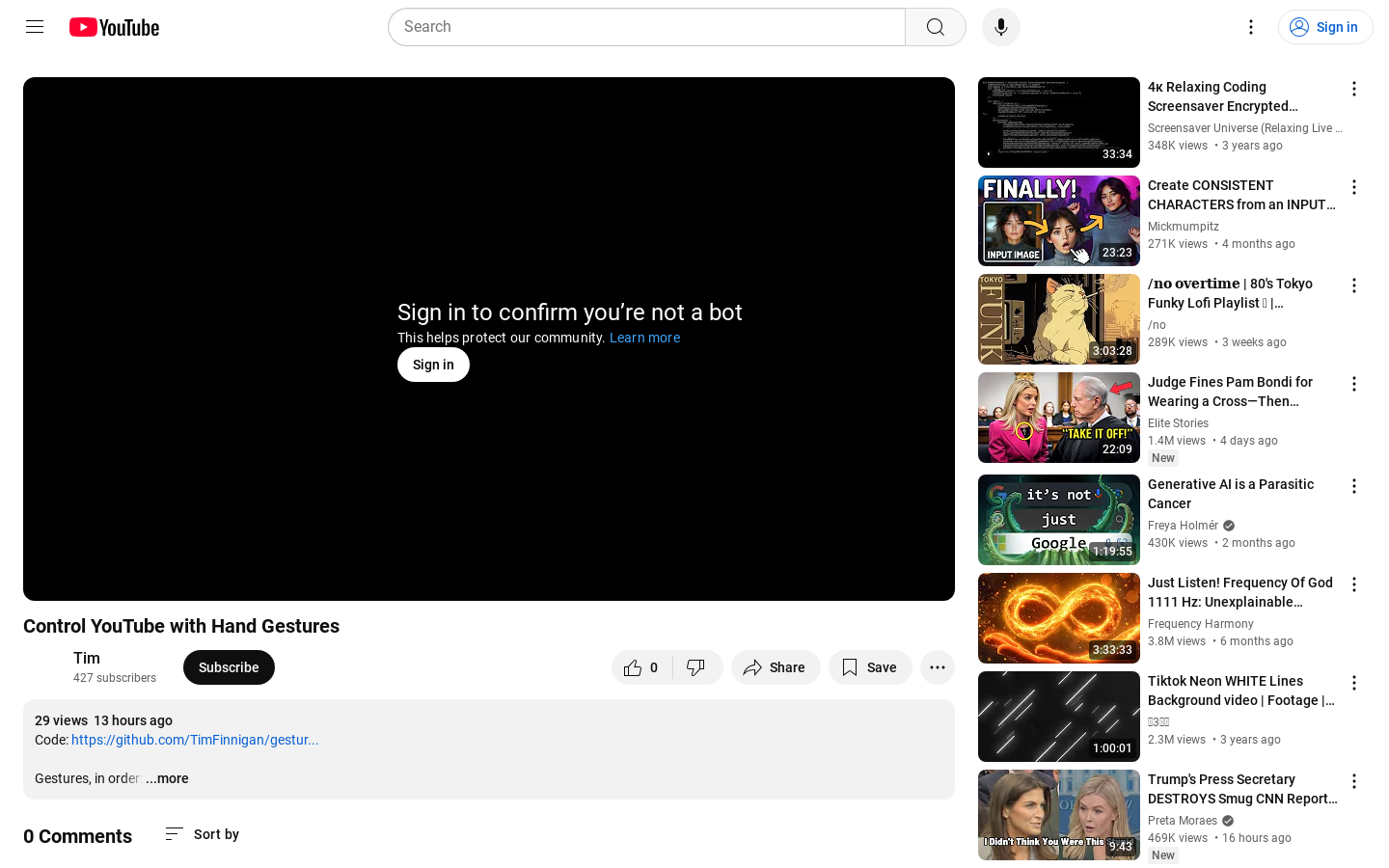Viewport: 1389px width, 868px height.
Task: Dislike the video with thumbs down
Action: click(x=696, y=667)
